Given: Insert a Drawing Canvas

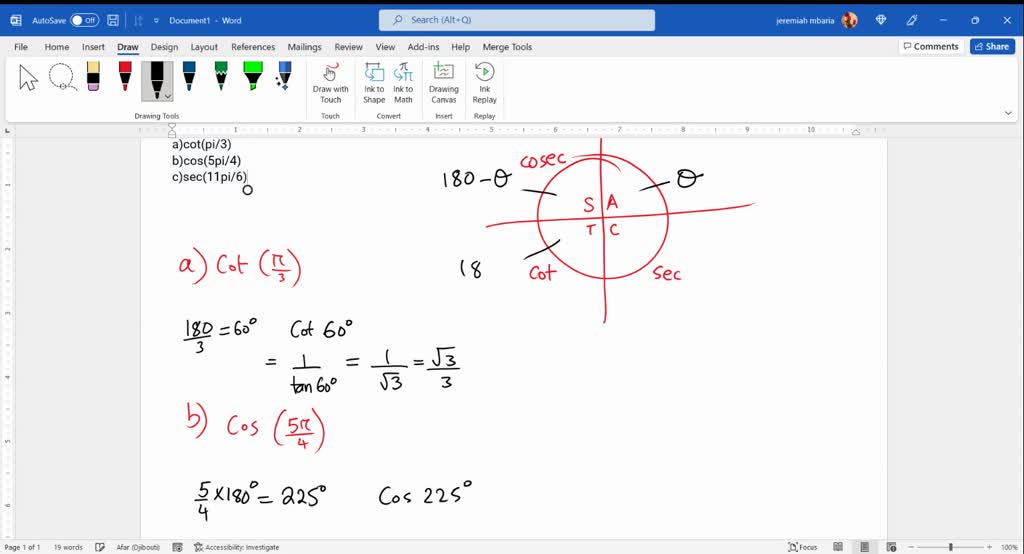Looking at the screenshot, I should pyautogui.click(x=443, y=83).
